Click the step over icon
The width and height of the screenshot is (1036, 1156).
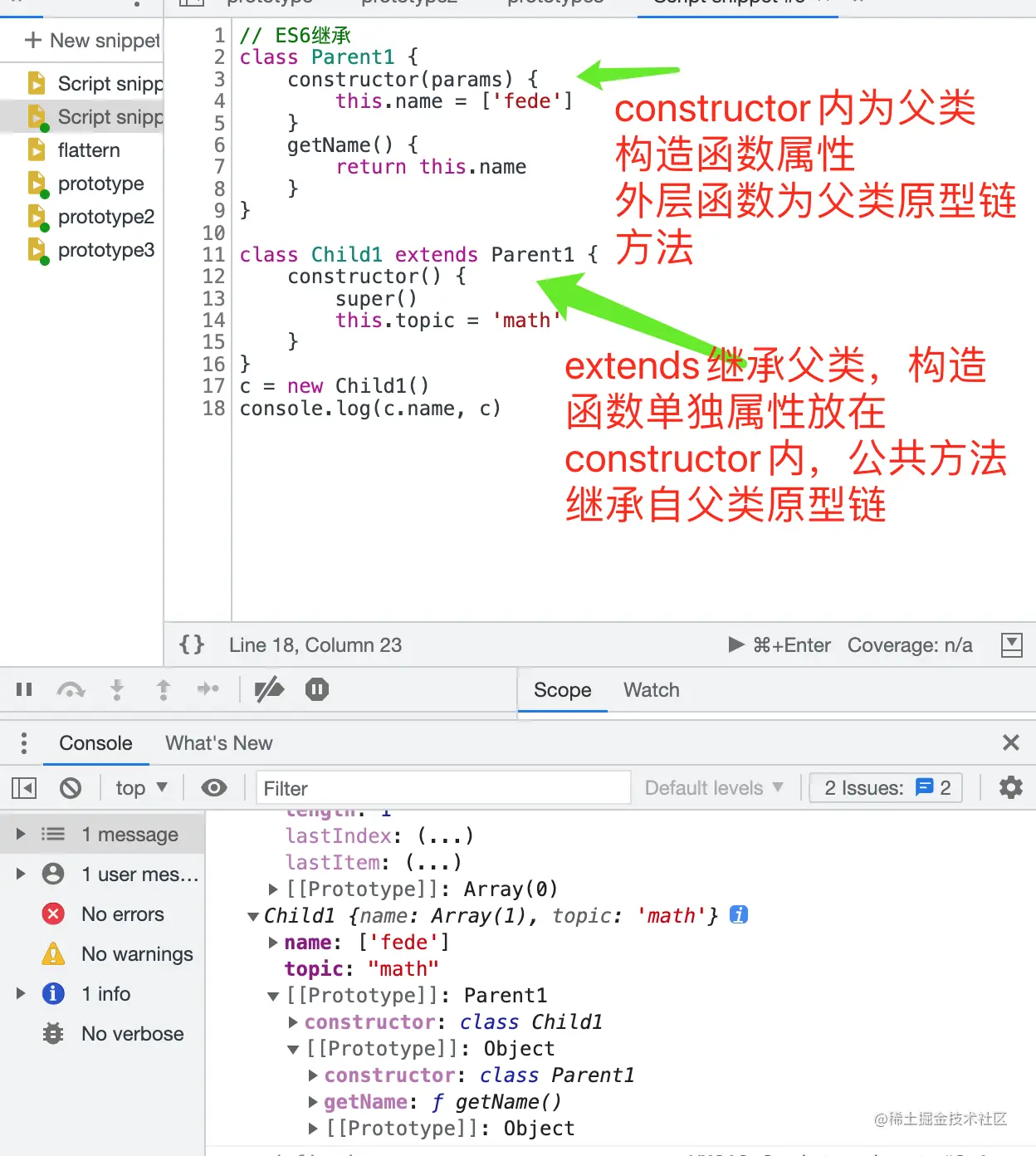[71, 689]
